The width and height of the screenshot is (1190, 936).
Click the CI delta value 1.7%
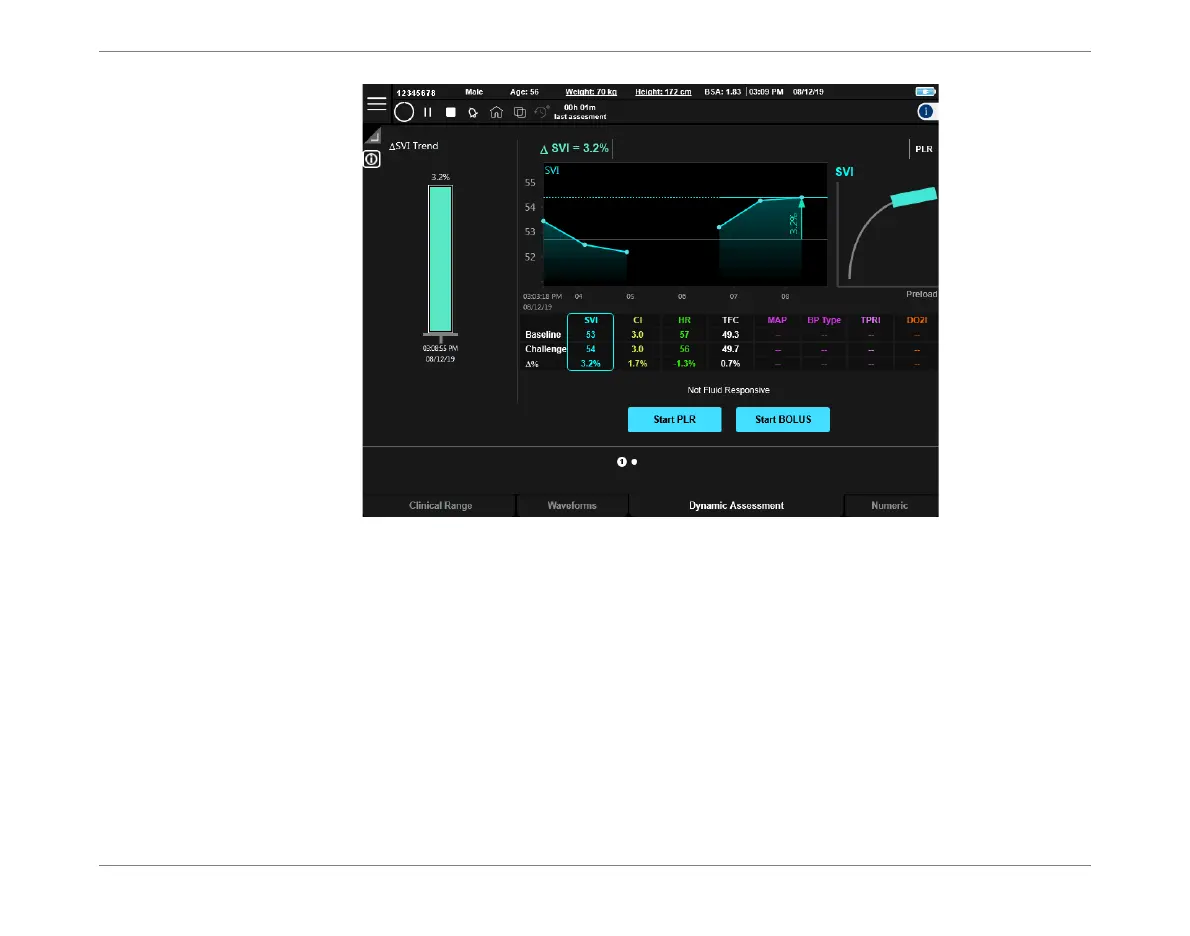point(638,364)
